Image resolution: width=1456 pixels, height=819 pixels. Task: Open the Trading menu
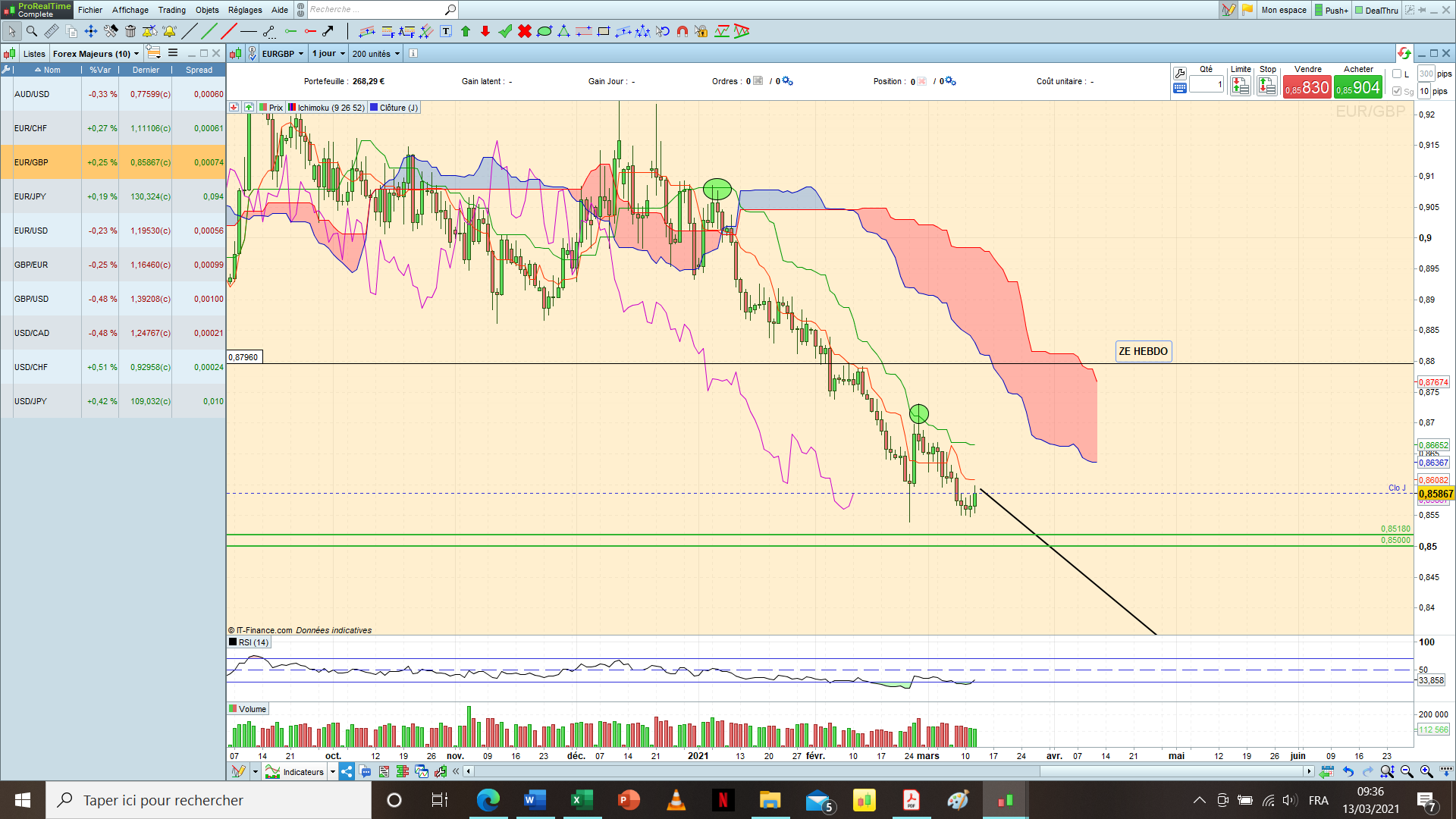pyautogui.click(x=172, y=10)
